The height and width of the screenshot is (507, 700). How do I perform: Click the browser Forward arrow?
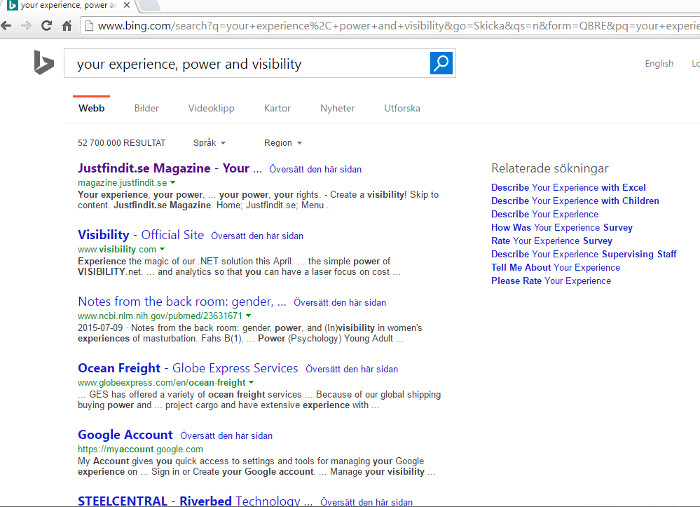pos(26,25)
